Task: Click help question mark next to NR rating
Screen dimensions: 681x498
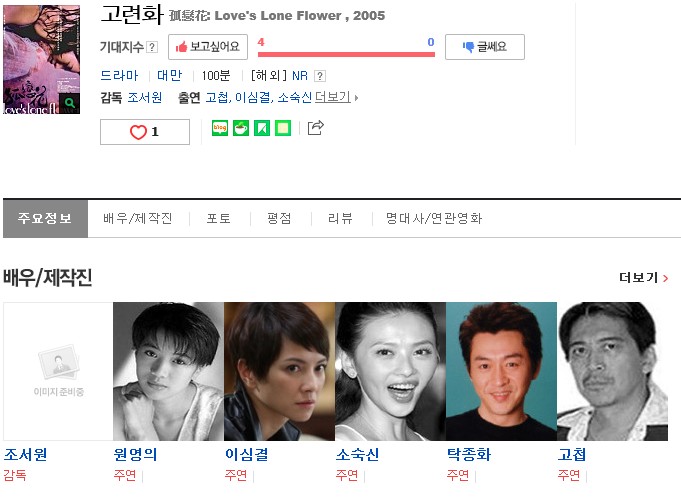Action: pos(320,76)
